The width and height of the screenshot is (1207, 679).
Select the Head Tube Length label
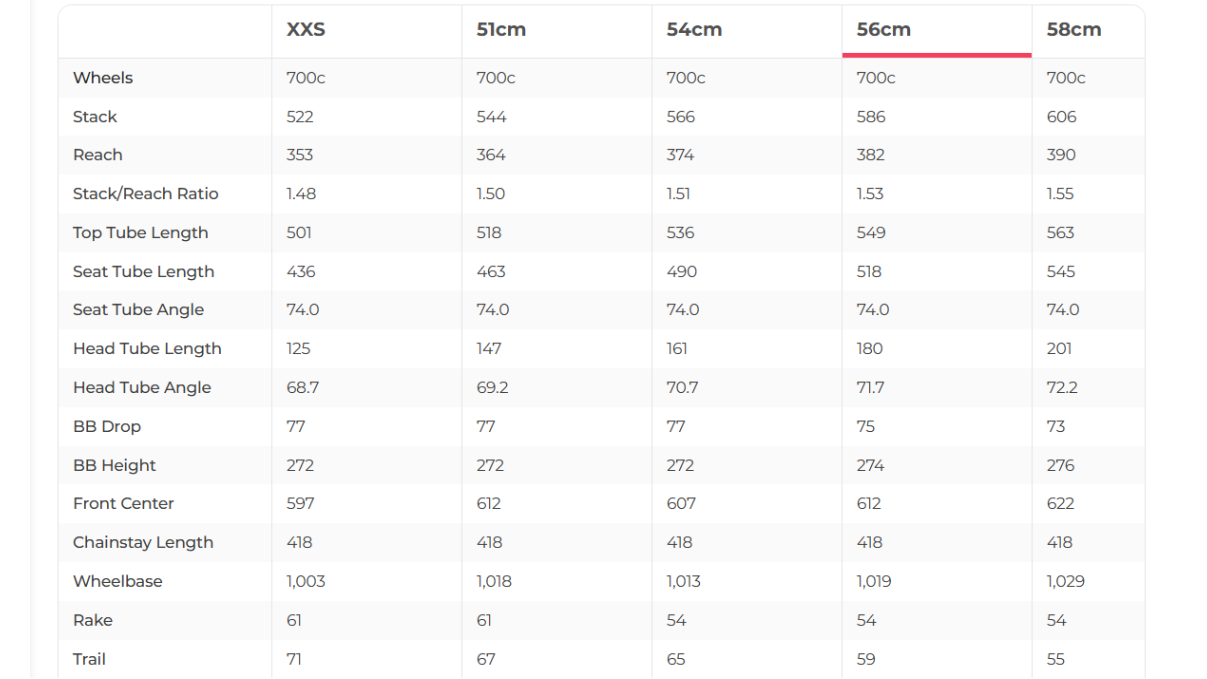pyautogui.click(x=147, y=349)
